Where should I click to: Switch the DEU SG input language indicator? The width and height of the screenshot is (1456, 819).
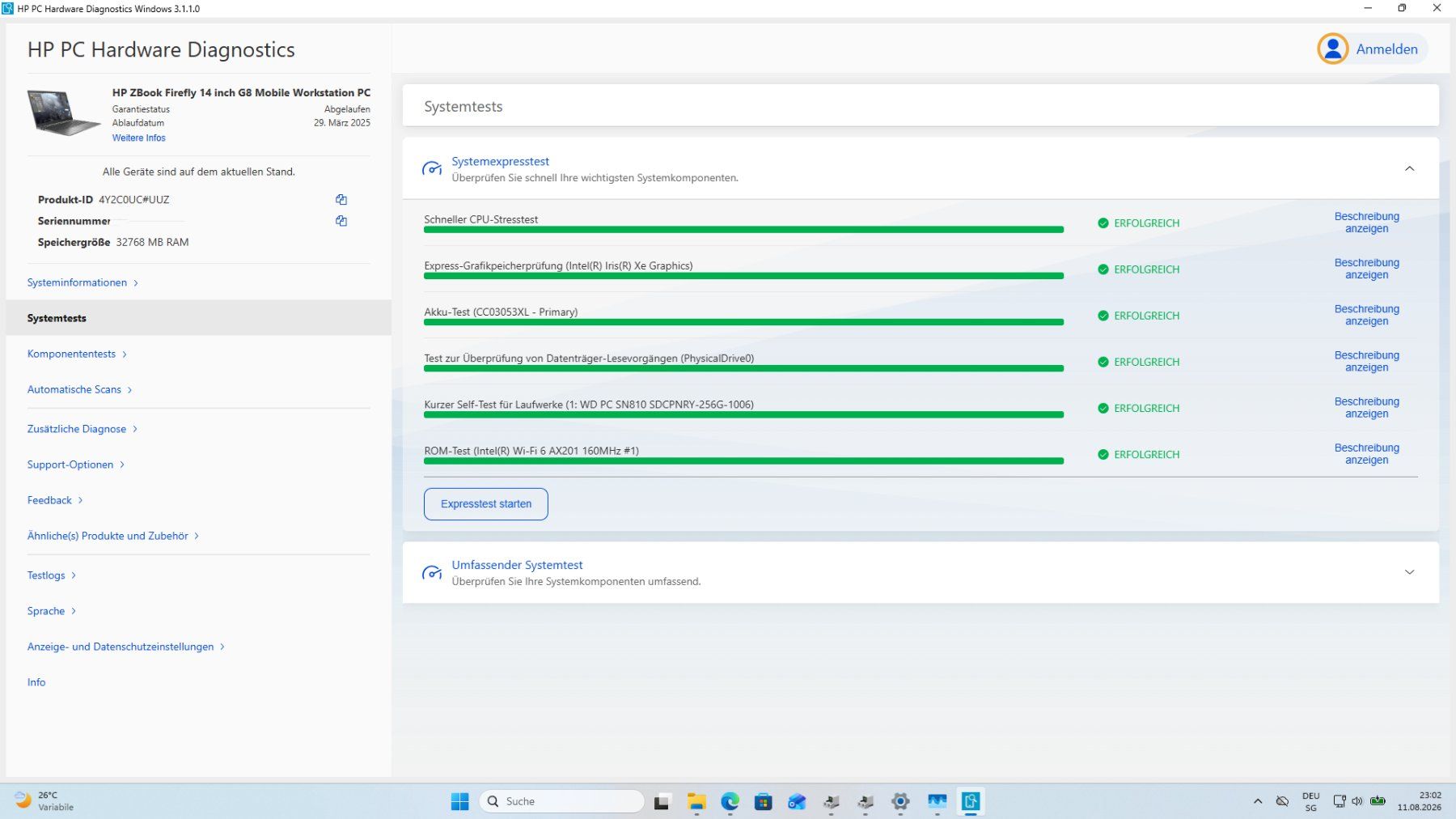[1311, 801]
